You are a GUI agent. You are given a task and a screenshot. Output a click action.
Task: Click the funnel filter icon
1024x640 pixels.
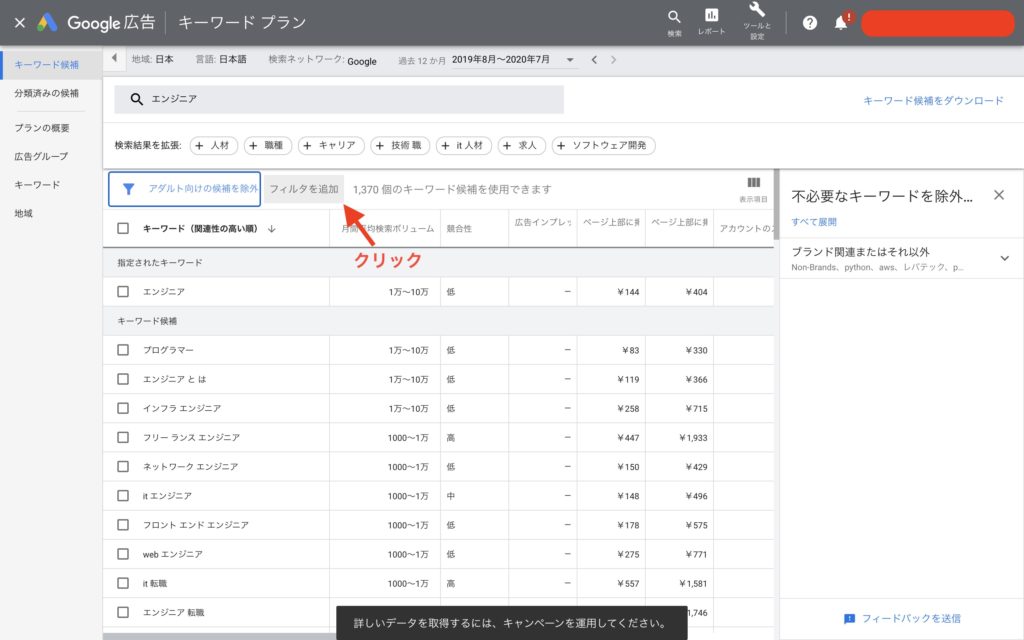(128, 189)
